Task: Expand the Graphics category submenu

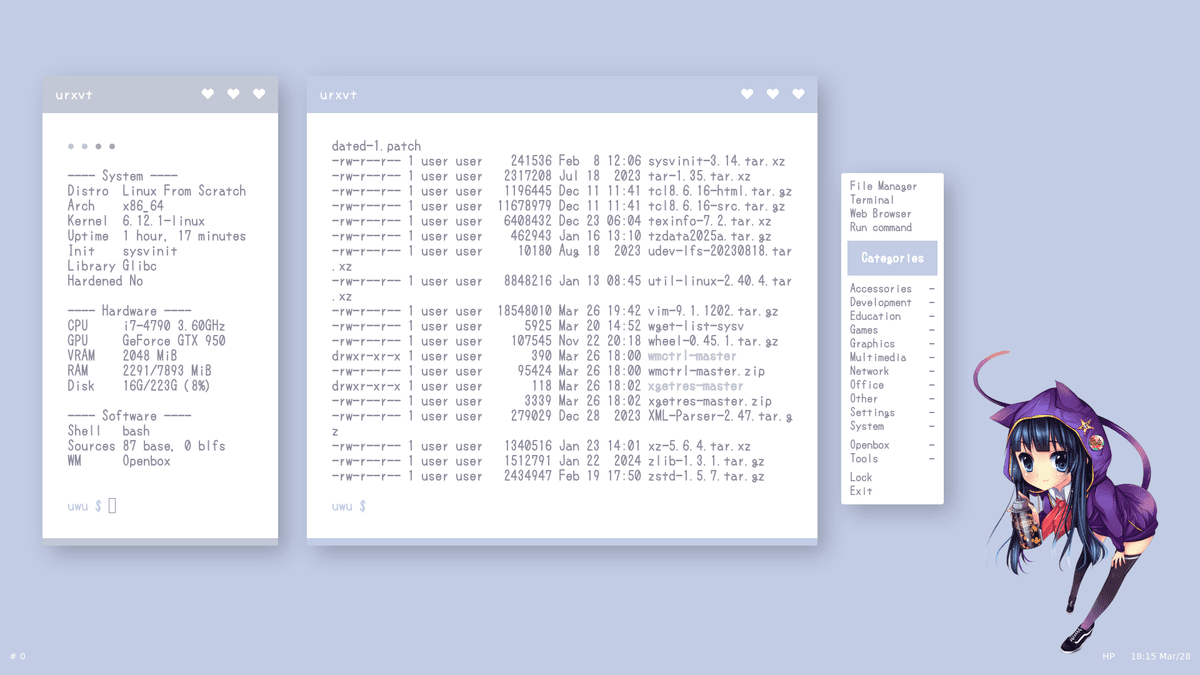Action: 872,344
